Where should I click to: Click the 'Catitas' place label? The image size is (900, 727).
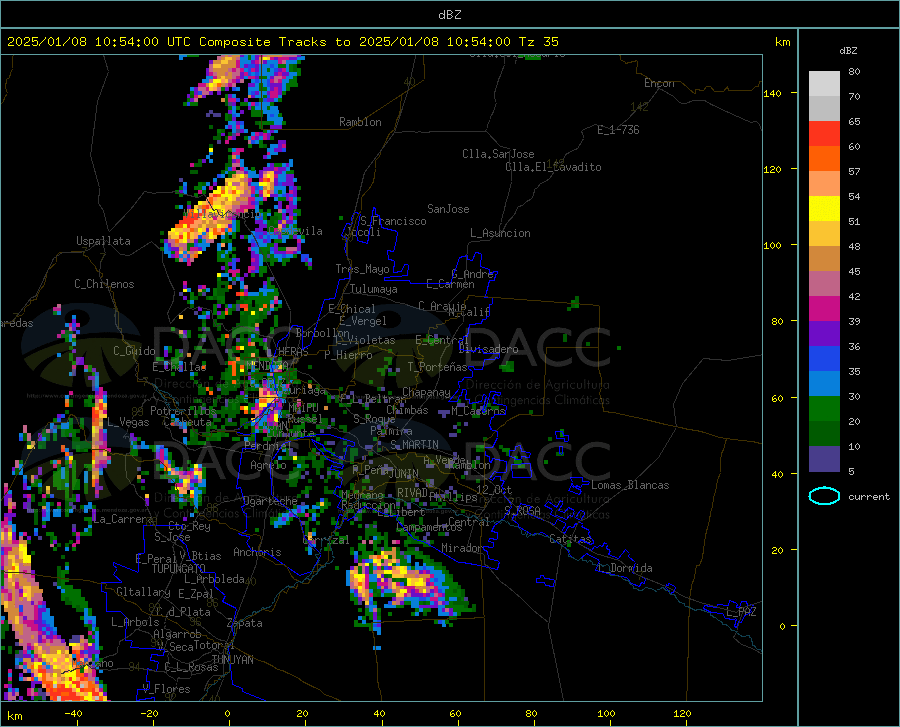click(x=570, y=539)
